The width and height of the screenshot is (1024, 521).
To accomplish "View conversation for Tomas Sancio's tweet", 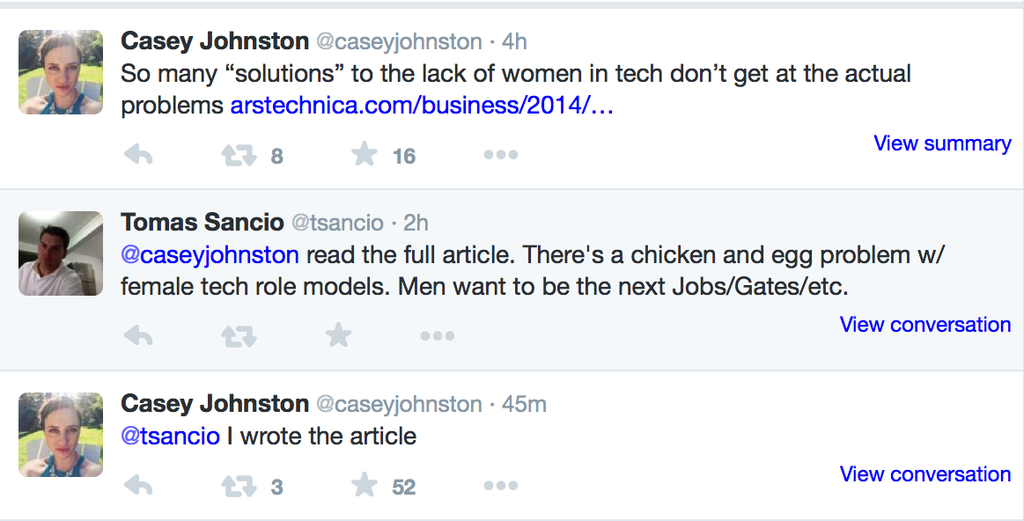I will [925, 324].
